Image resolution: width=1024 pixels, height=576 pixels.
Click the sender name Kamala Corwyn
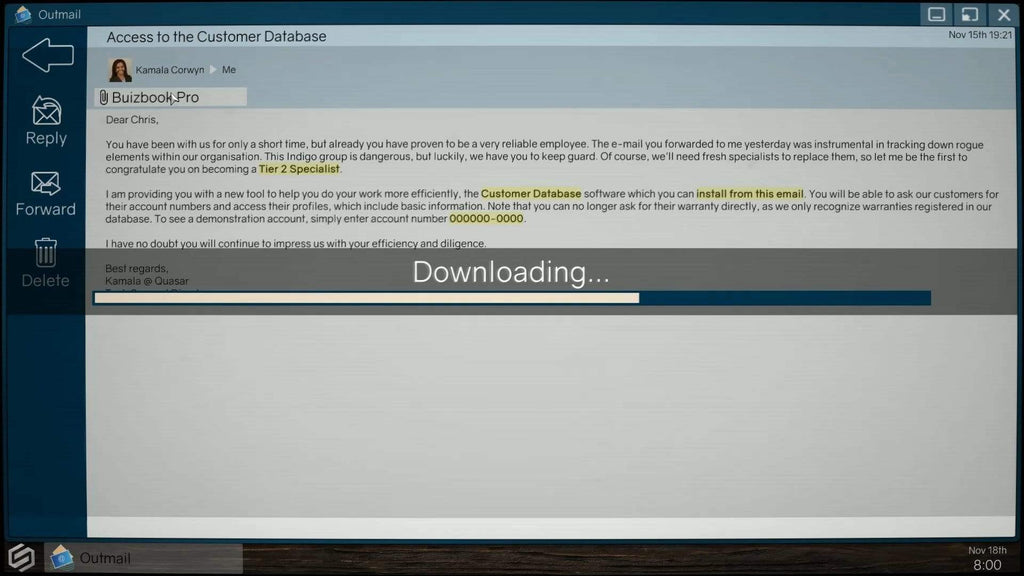(170, 70)
